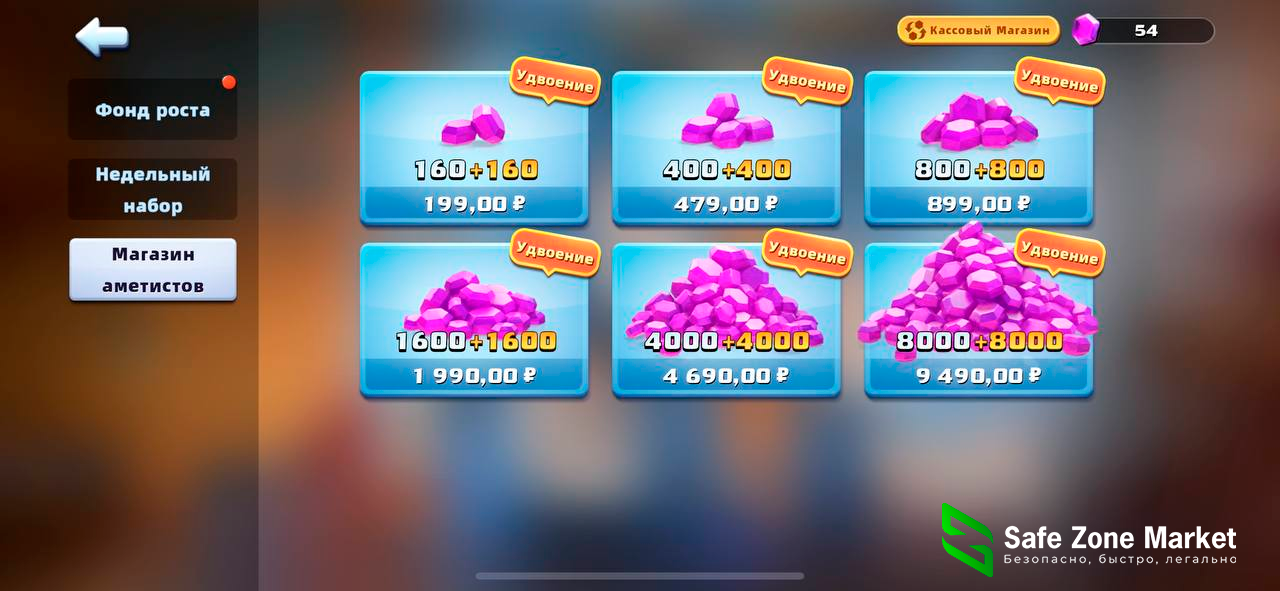Viewport: 1280px width, 591px height.
Task: Tap the 4000 gem heap image
Action: click(x=726, y=295)
